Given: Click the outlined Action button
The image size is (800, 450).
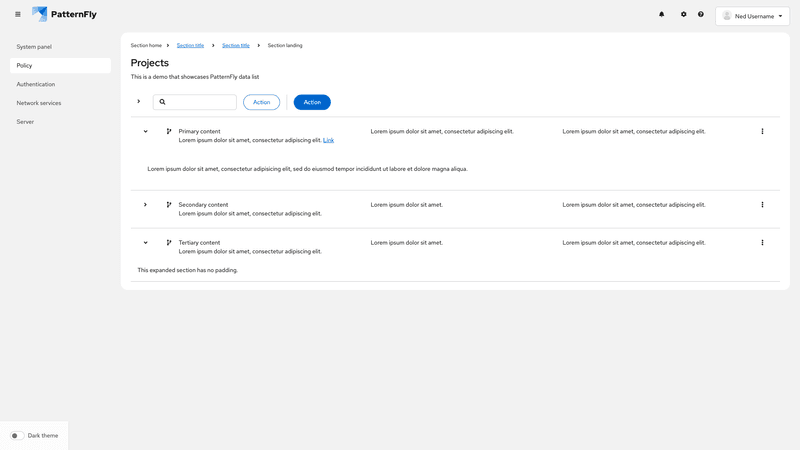Looking at the screenshot, I should [261, 102].
